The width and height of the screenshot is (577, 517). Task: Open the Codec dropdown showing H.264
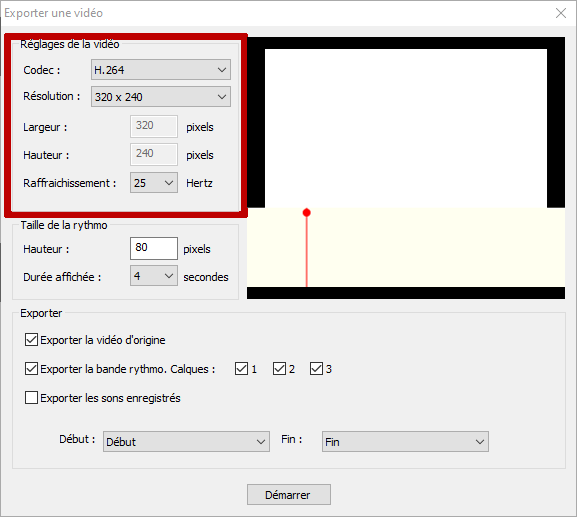click(x=161, y=70)
